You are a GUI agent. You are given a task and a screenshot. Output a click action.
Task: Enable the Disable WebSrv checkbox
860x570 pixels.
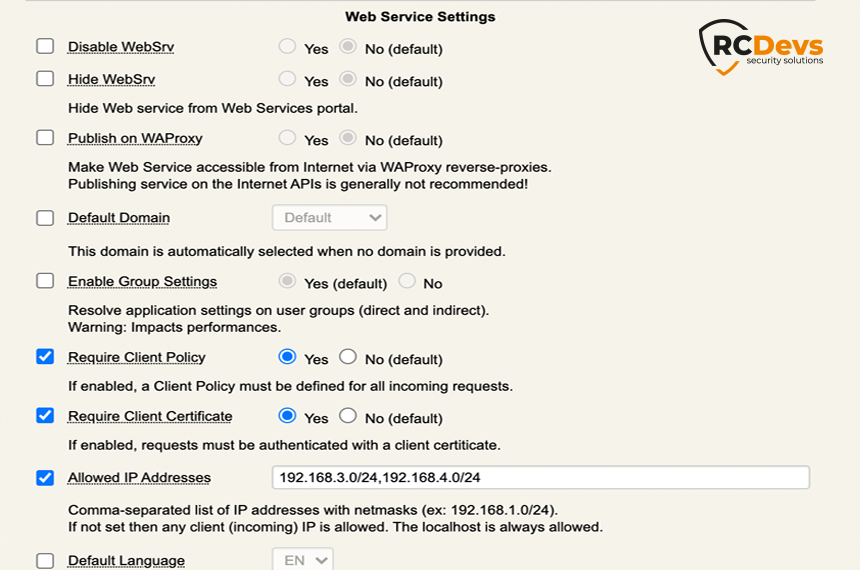click(x=45, y=47)
